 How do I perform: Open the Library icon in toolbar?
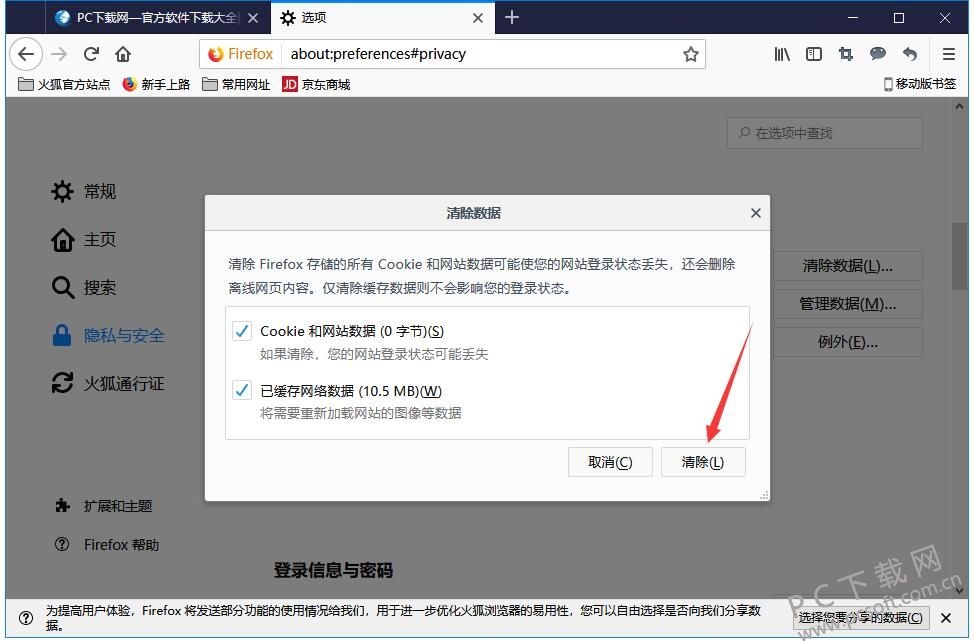[x=782, y=54]
